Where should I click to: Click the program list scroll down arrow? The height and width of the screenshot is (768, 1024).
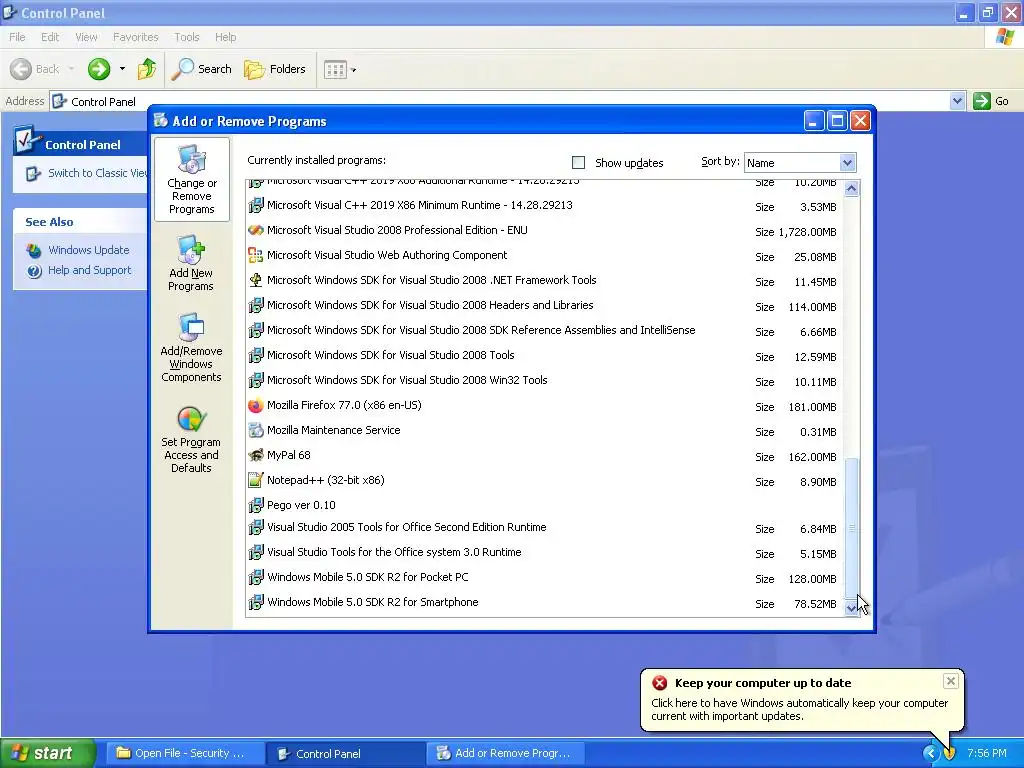tap(852, 608)
